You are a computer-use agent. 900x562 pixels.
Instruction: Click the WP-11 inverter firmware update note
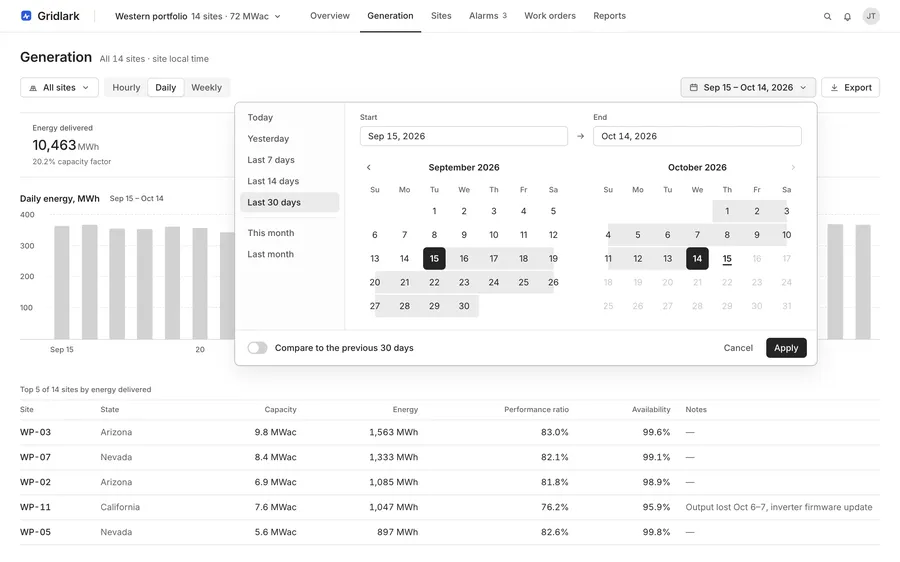(779, 507)
